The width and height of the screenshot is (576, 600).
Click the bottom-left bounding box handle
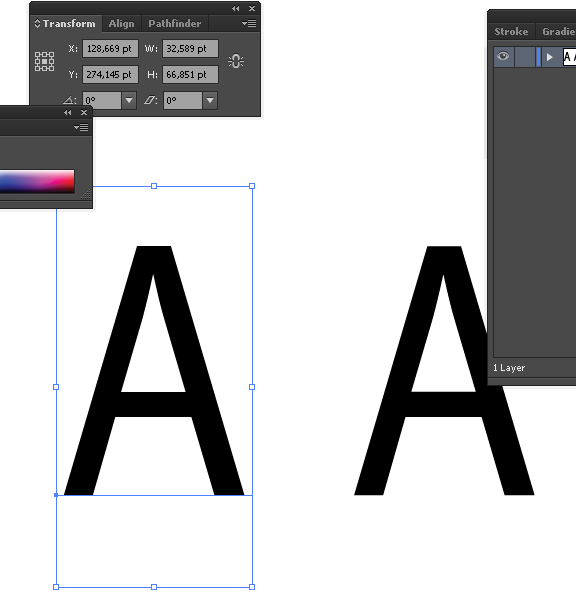pyautogui.click(x=56, y=587)
